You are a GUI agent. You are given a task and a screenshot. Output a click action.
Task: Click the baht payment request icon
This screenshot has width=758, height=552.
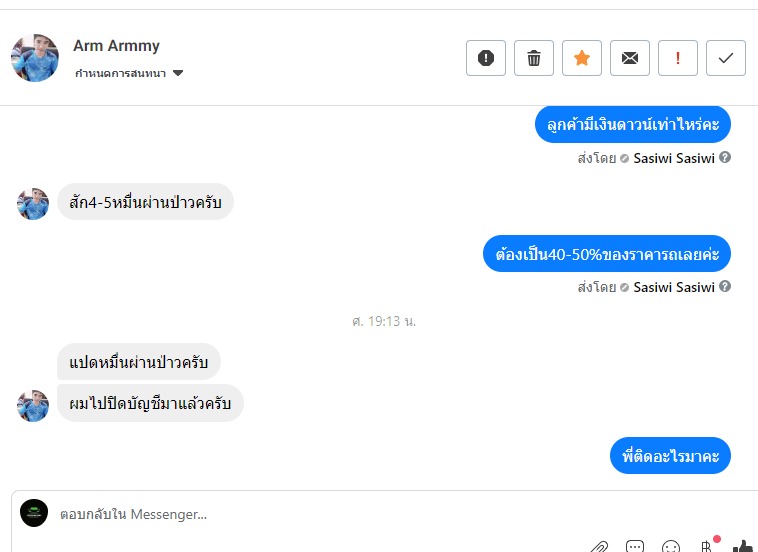pos(706,546)
